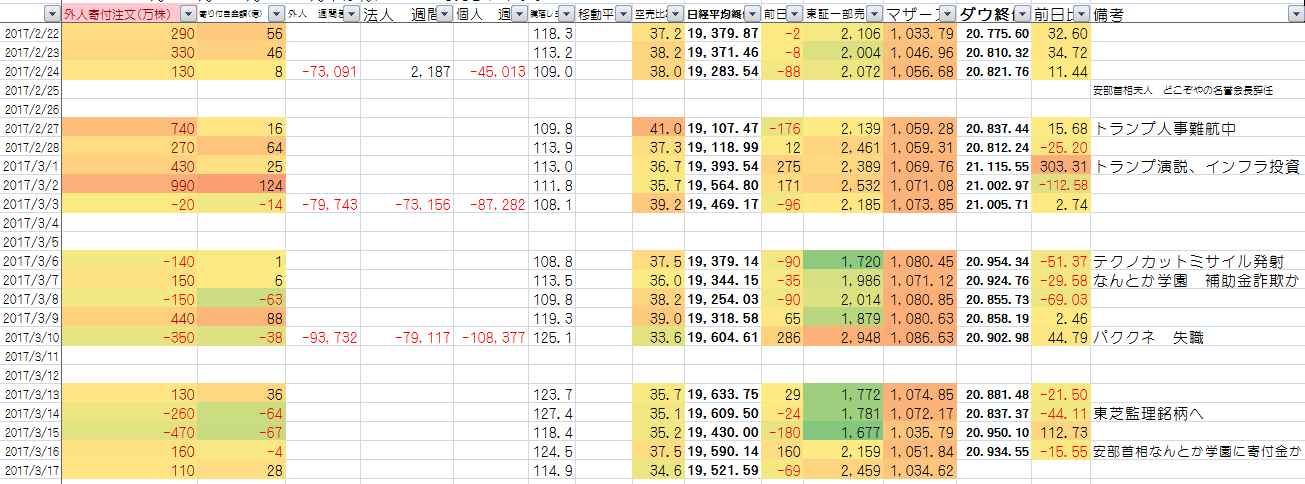Click the Dow change cell 303.31
The height and width of the screenshot is (484, 1305).
click(1060, 166)
